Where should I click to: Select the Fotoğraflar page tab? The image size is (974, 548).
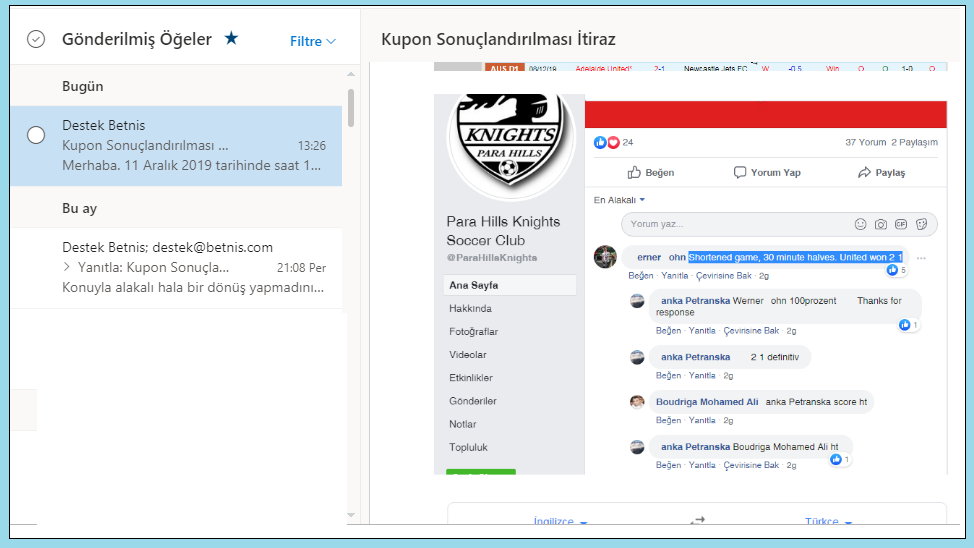point(473,332)
